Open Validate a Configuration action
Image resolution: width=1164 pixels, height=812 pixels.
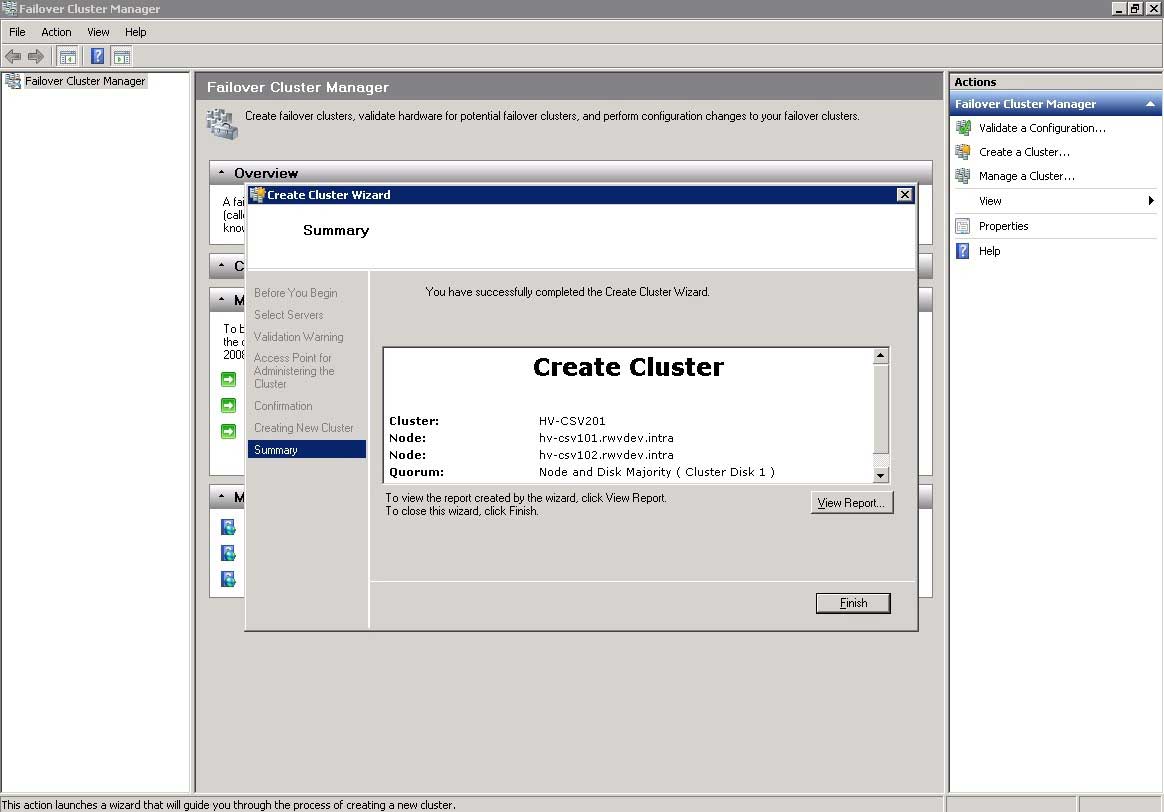coord(1042,128)
